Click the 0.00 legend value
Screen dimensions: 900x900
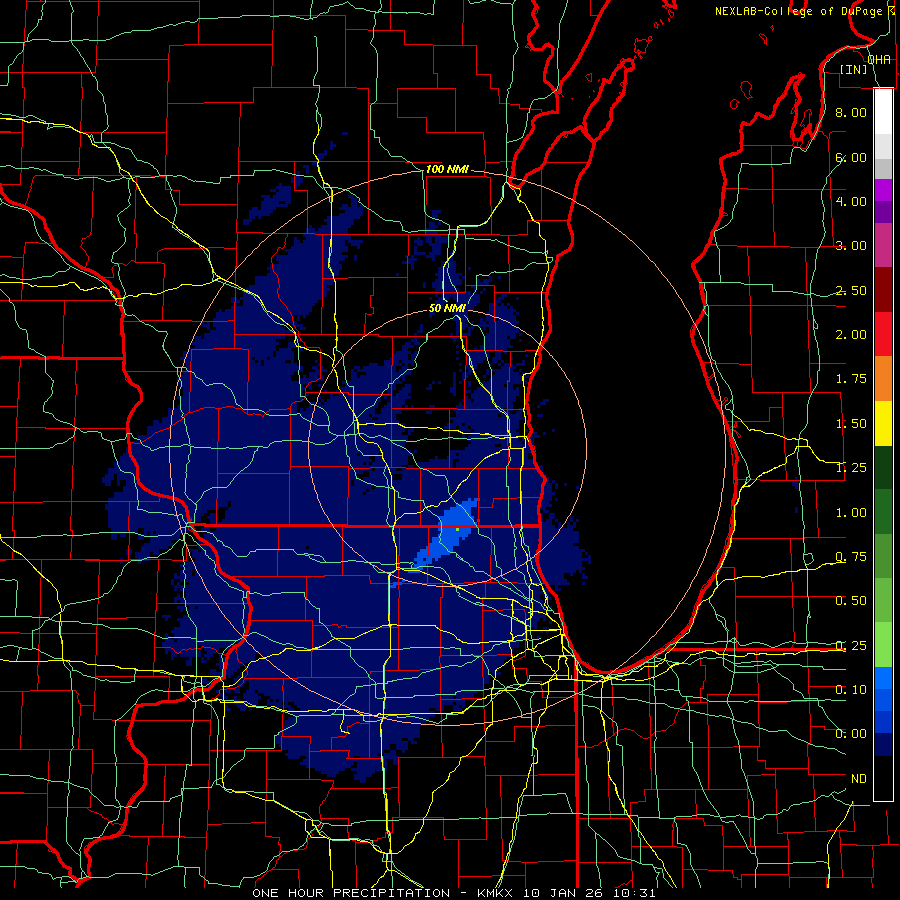[x=851, y=734]
